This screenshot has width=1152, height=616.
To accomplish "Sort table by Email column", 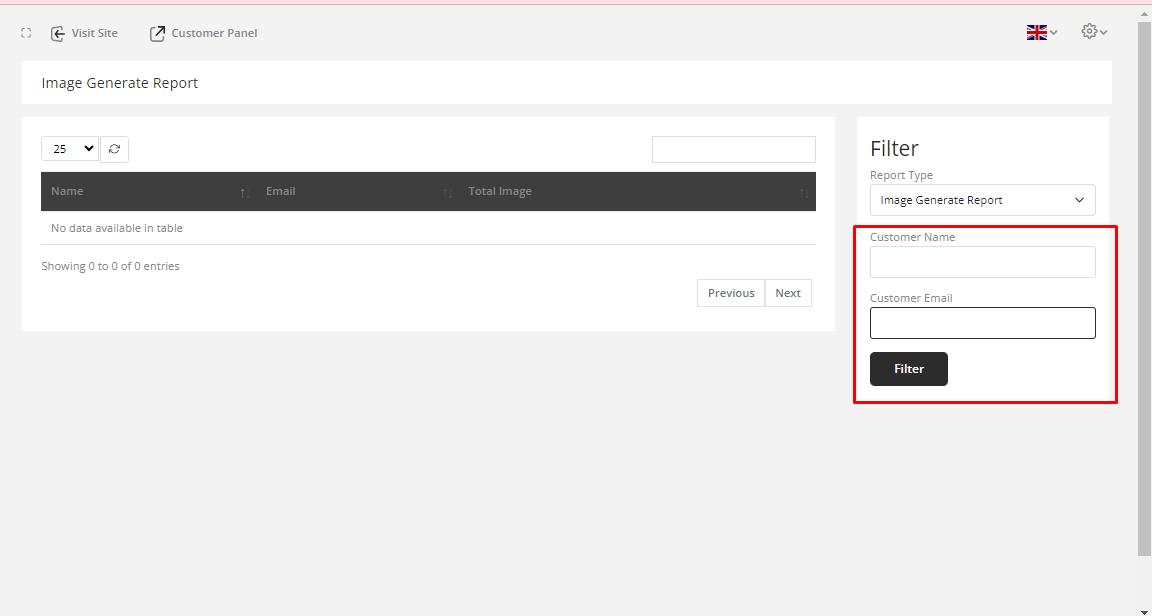I will 350,191.
